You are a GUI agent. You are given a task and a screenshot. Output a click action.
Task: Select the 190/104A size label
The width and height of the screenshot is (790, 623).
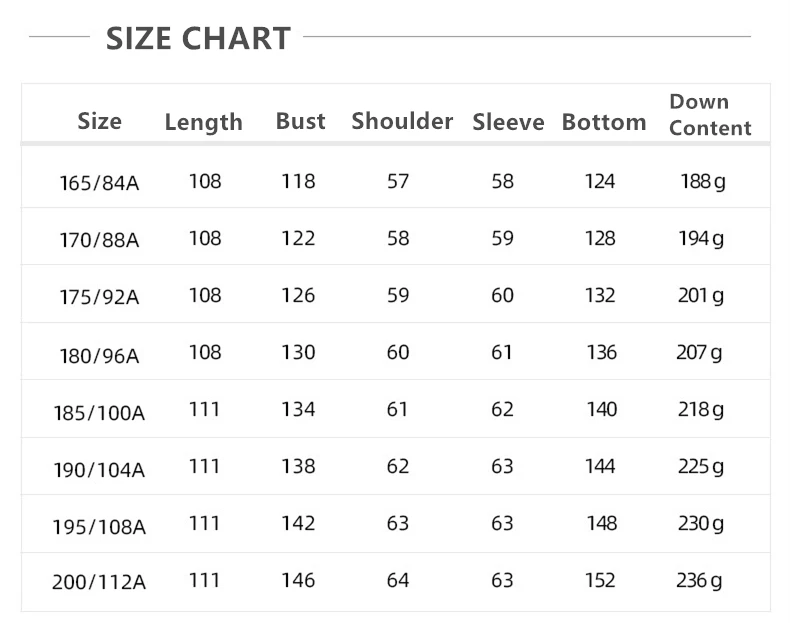(x=99, y=470)
